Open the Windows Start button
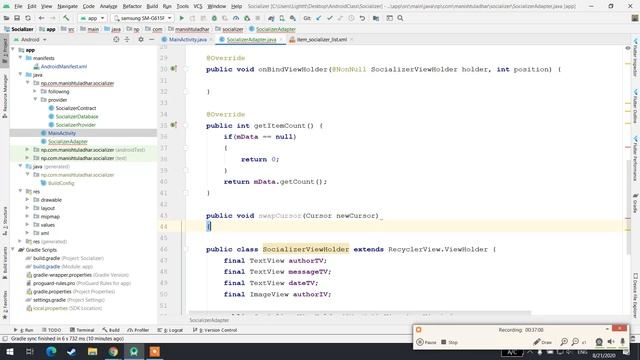This screenshot has width=640, height=360. coord(9,352)
